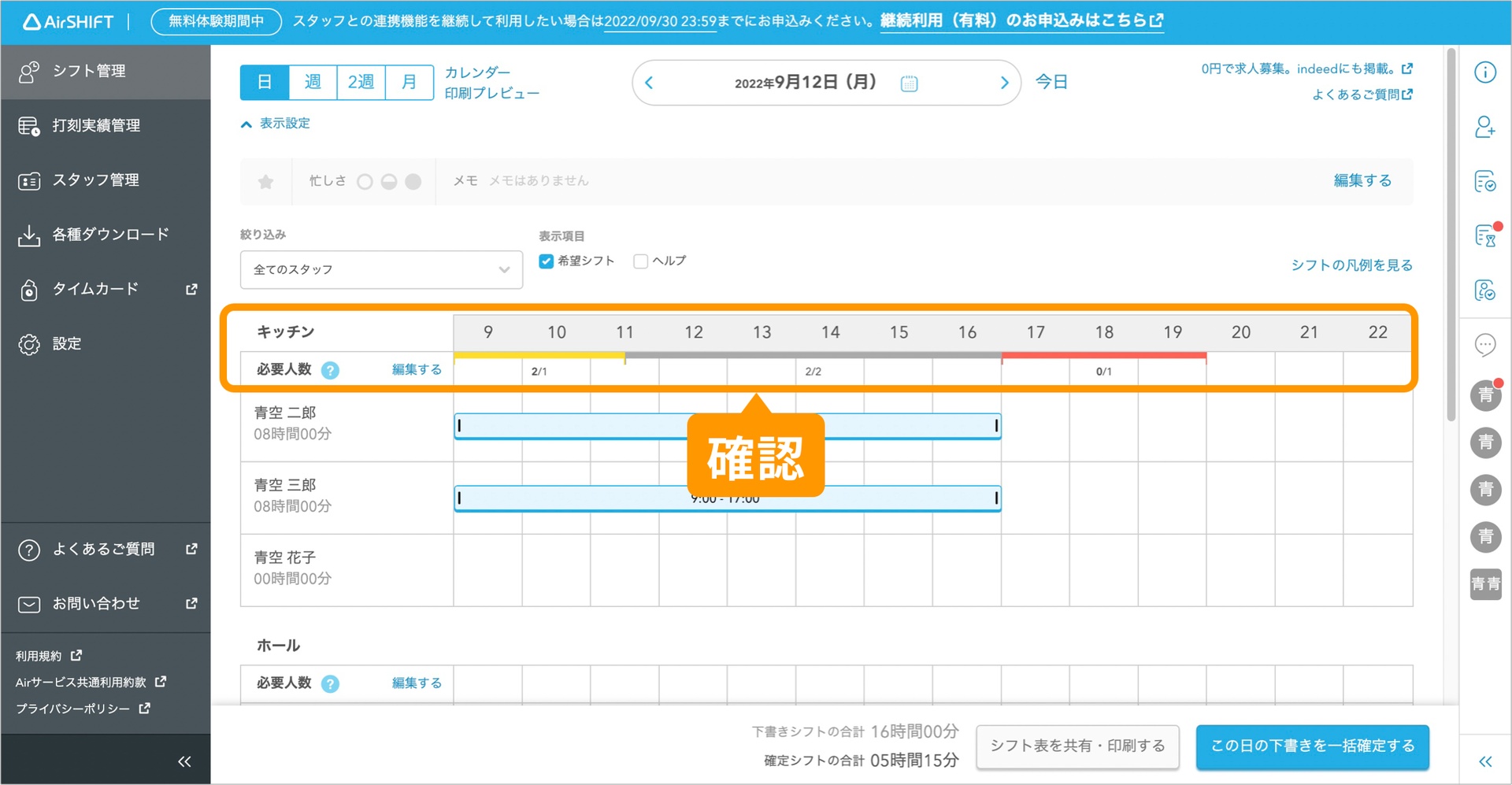Switch to the 週 view tab
The width and height of the screenshot is (1512, 785).
tap(313, 82)
